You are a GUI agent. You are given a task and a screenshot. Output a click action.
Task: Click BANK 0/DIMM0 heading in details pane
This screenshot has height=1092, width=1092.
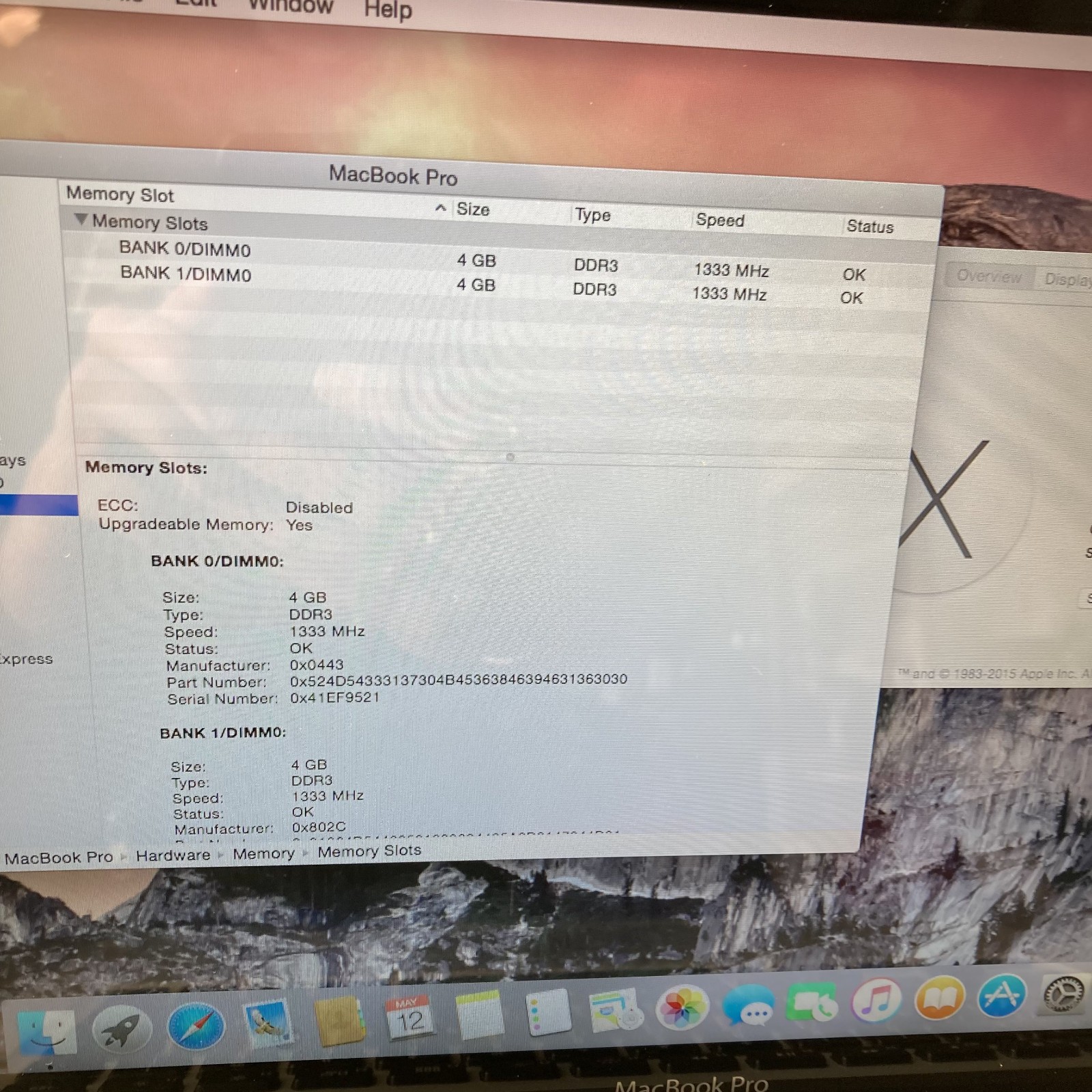pos(217,561)
